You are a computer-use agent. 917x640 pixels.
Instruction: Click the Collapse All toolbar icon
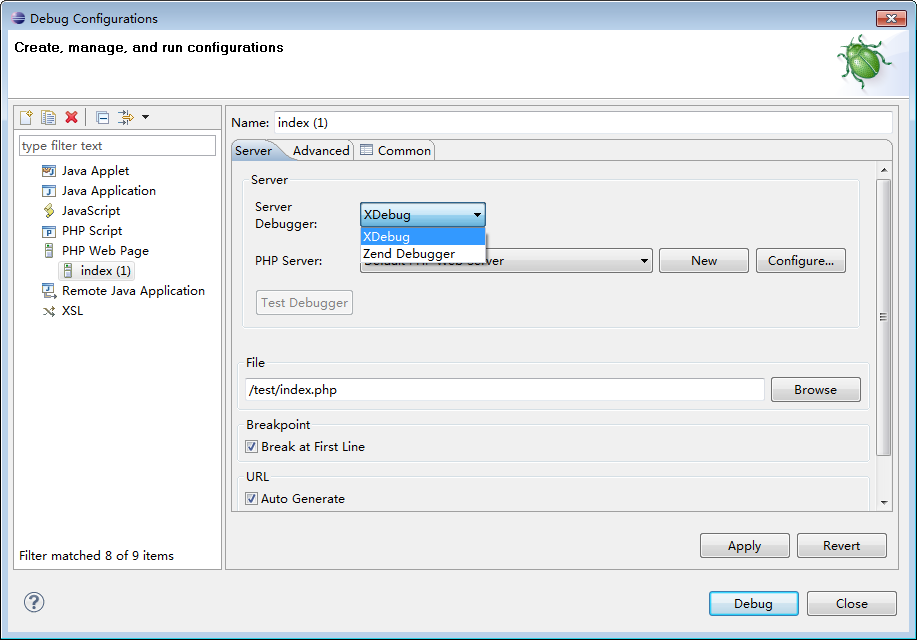(x=103, y=118)
